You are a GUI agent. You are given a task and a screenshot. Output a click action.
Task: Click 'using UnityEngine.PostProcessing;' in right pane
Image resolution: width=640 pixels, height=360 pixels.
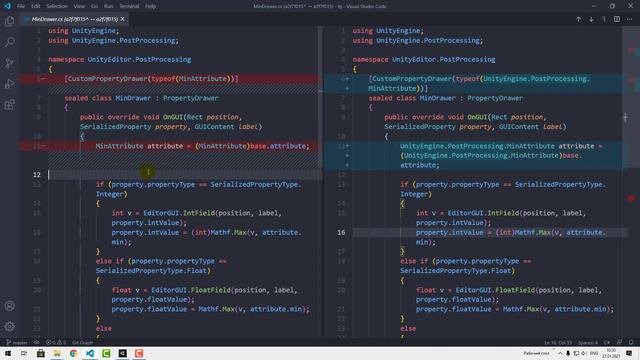click(x=418, y=40)
